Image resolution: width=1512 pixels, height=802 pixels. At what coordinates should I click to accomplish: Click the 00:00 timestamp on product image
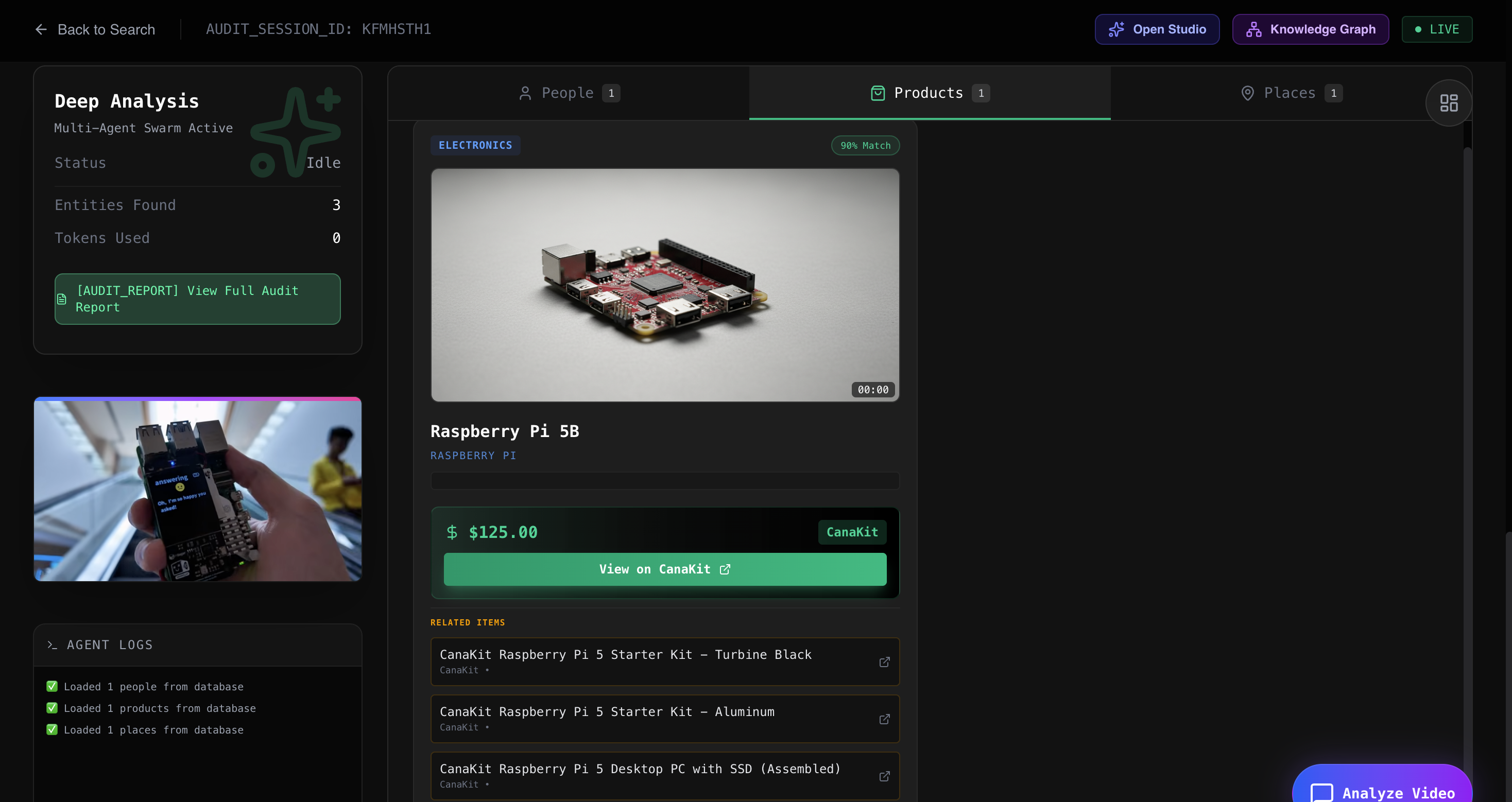click(x=872, y=390)
